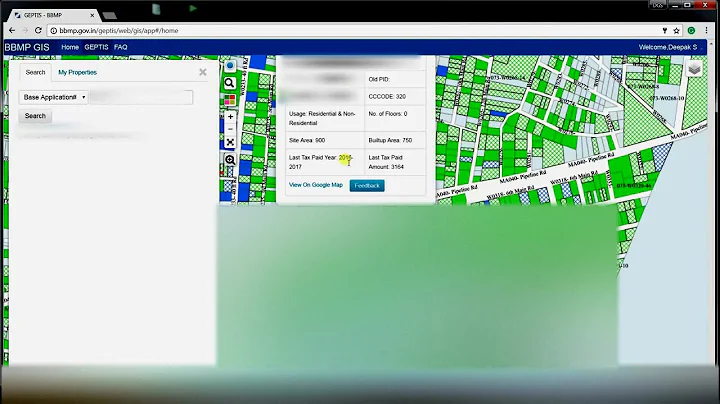Click the Usage: Residential & Non-Residential cell
Image resolution: width=720 pixels, height=404 pixels.
(x=325, y=118)
